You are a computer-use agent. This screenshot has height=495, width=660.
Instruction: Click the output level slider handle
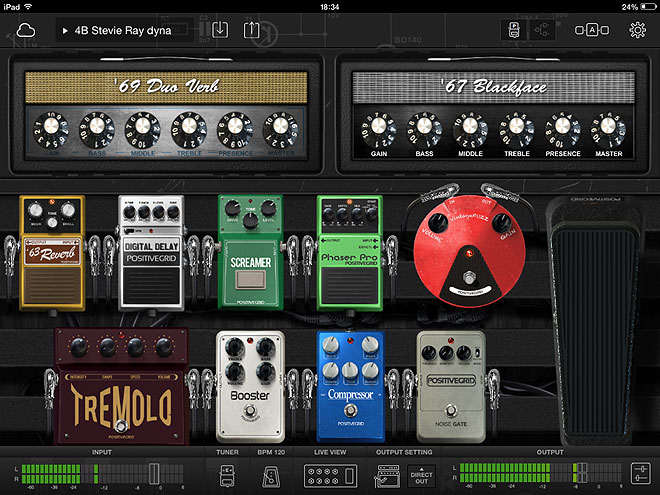click(582, 473)
